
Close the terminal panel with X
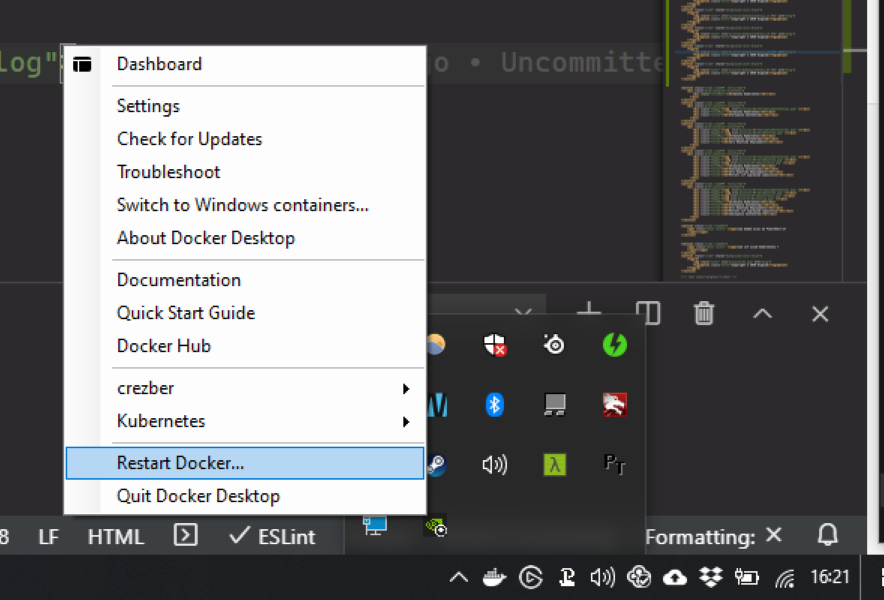(x=820, y=314)
